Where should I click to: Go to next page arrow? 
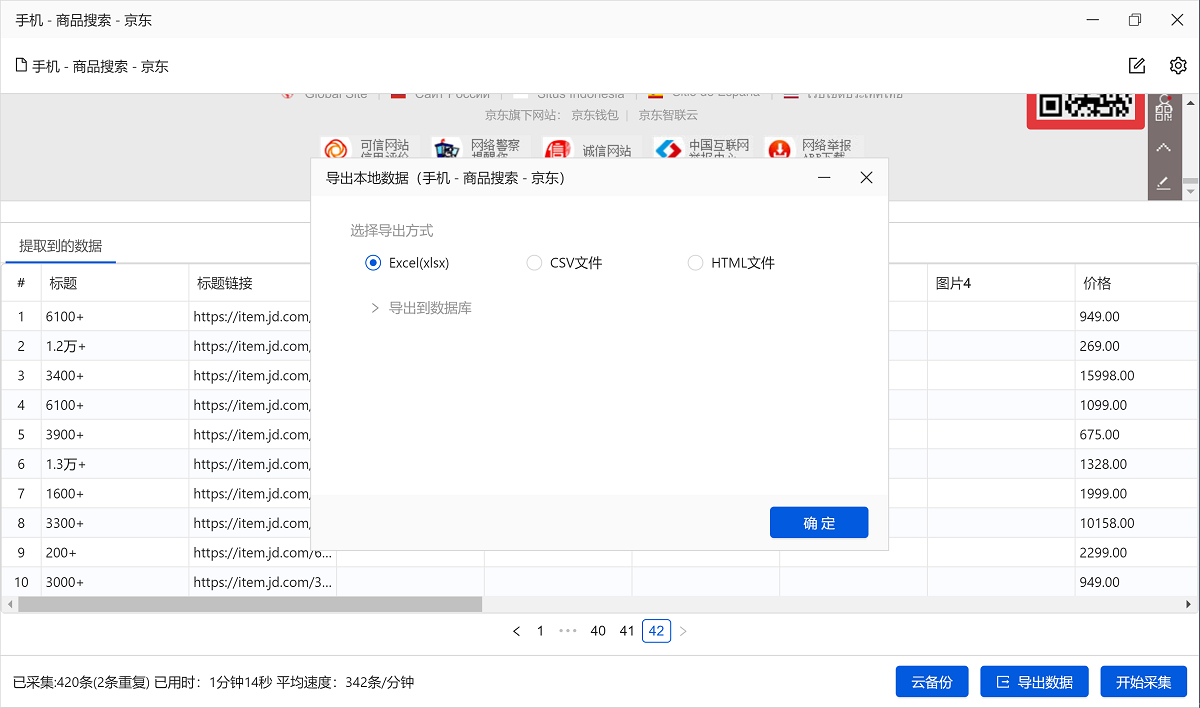click(683, 631)
